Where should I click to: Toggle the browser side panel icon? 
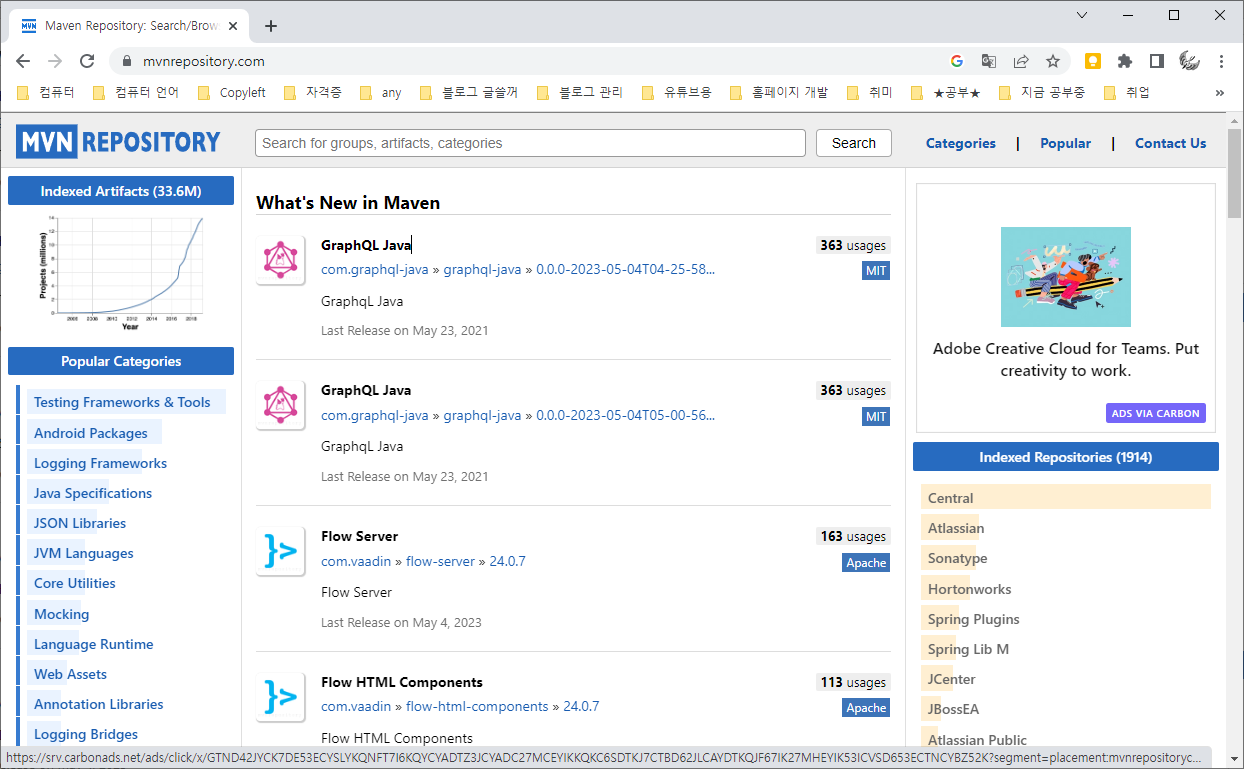coord(1157,61)
